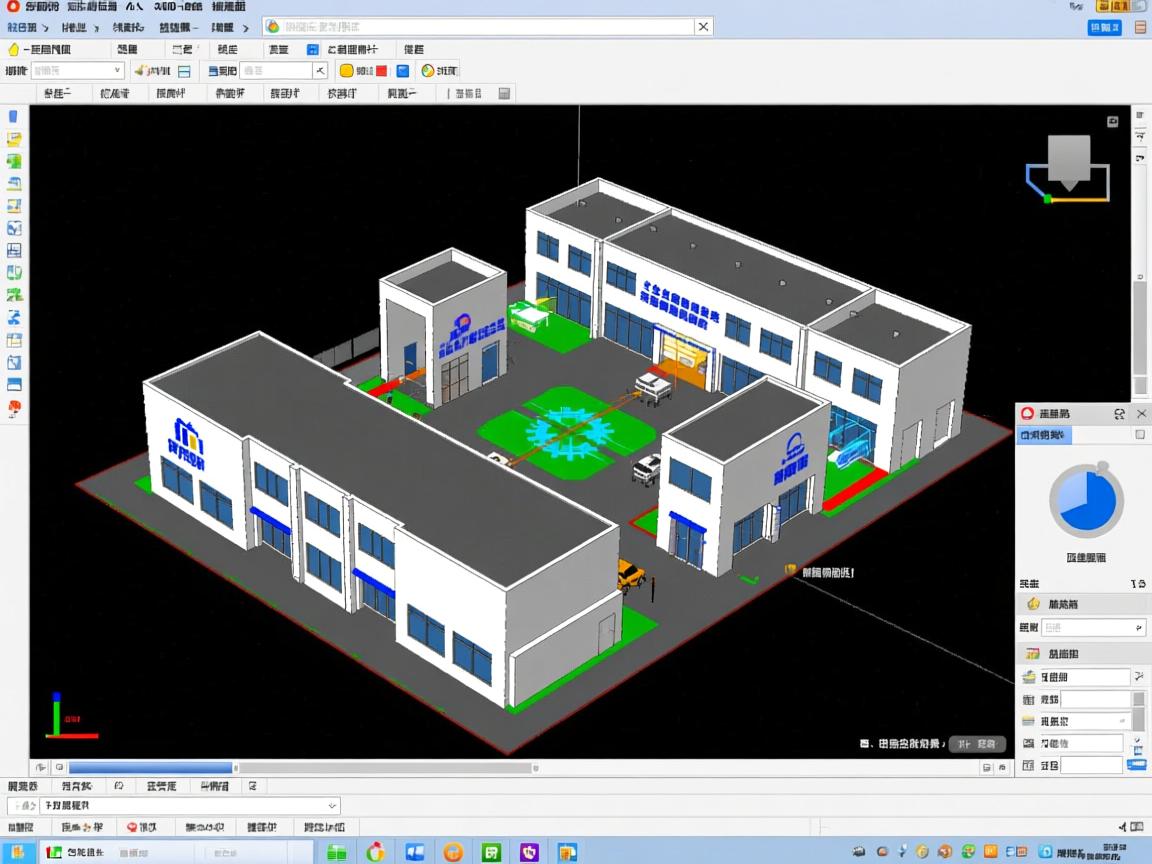Toggle the small checkbox at right panel bottom
The height and width of the screenshot is (864, 1152).
[1136, 741]
